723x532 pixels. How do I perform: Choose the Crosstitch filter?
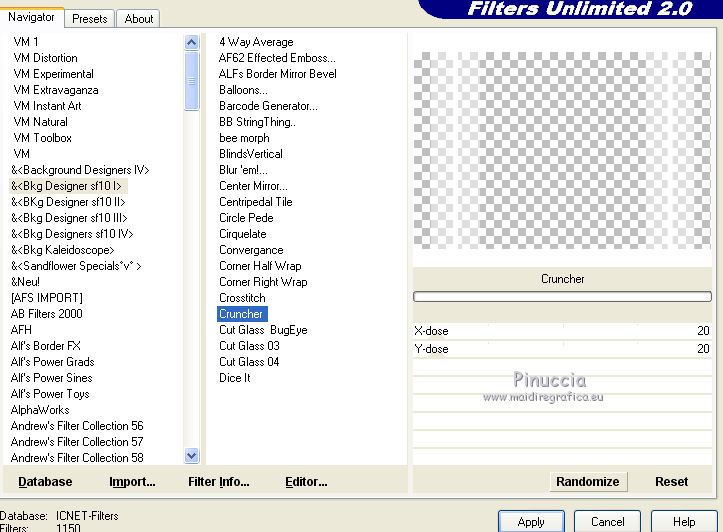(243, 298)
